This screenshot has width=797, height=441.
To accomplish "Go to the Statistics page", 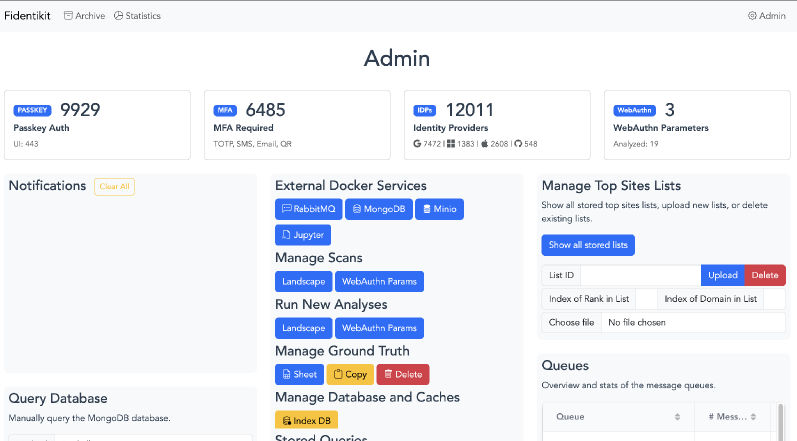I will point(137,16).
